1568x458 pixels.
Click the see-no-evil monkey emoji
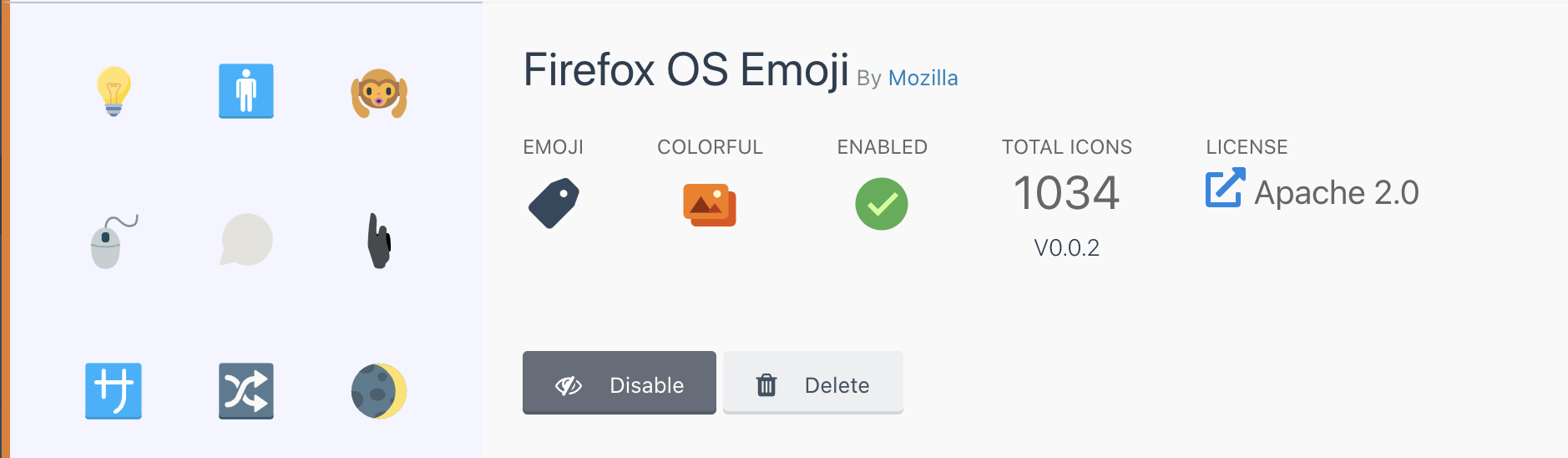379,93
